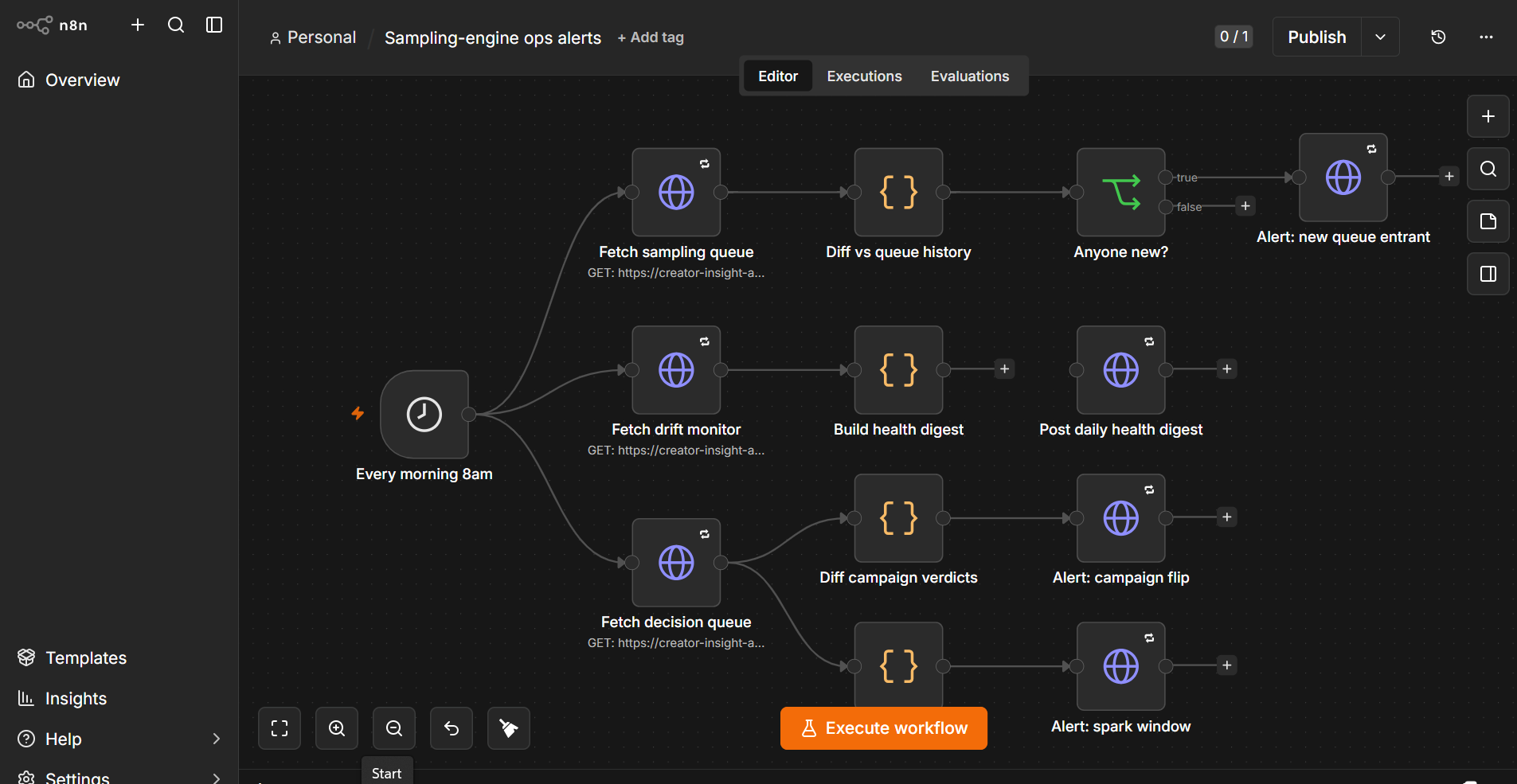Switch to the Evaluations tab

tap(970, 76)
